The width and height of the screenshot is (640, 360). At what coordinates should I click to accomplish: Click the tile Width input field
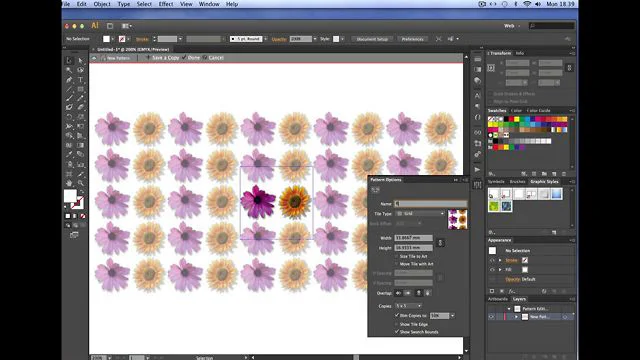[x=413, y=238]
